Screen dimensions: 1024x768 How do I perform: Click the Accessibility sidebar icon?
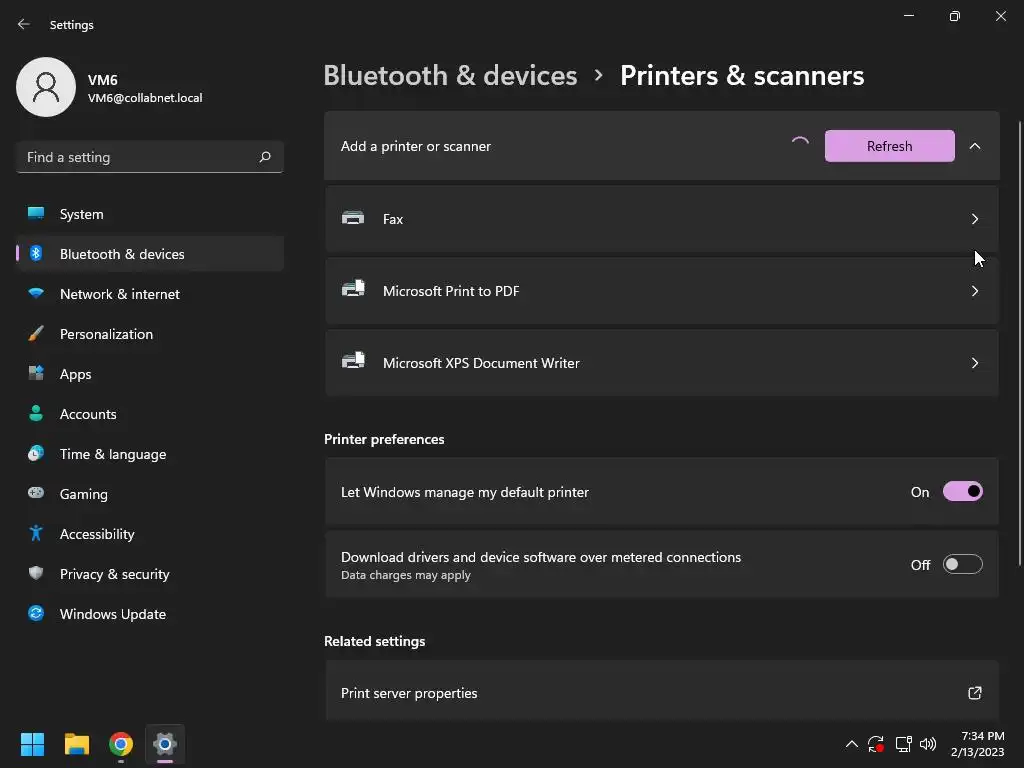tap(36, 534)
